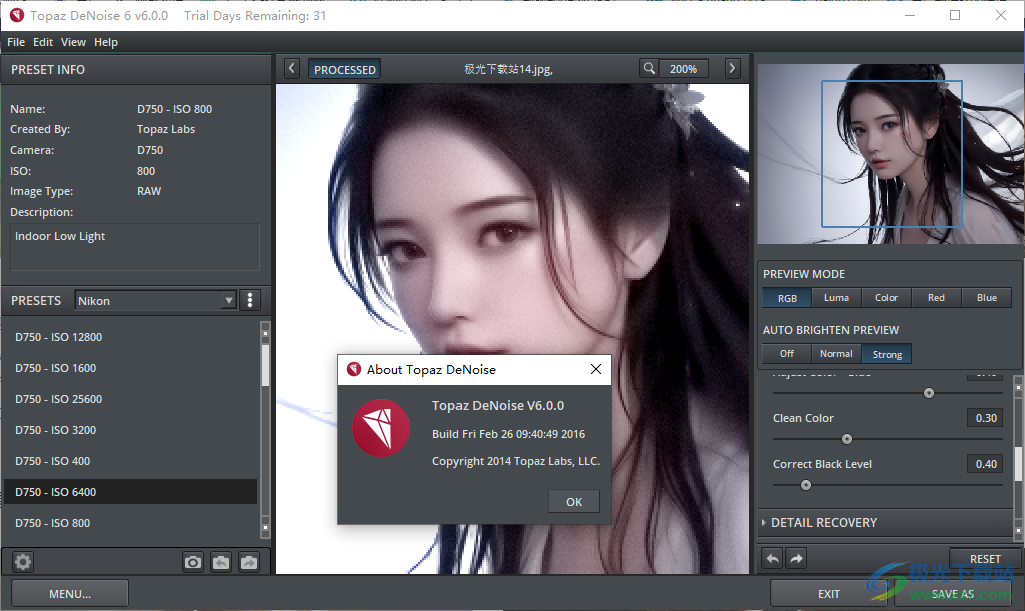Enable the Red channel preview
1025x611 pixels.
pyautogui.click(x=936, y=297)
